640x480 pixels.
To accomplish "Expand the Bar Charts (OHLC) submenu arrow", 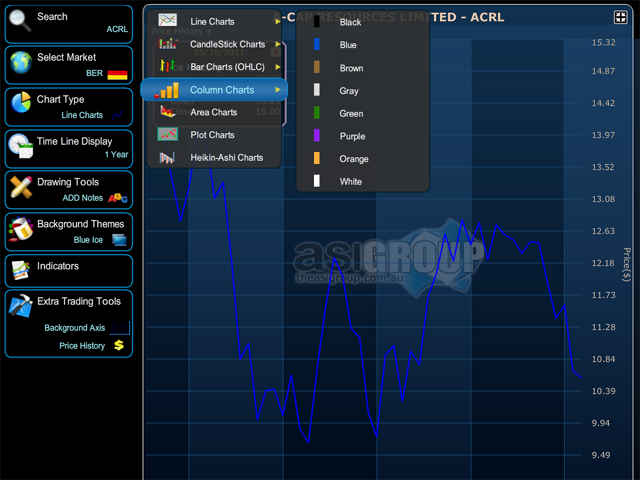I will [x=278, y=67].
